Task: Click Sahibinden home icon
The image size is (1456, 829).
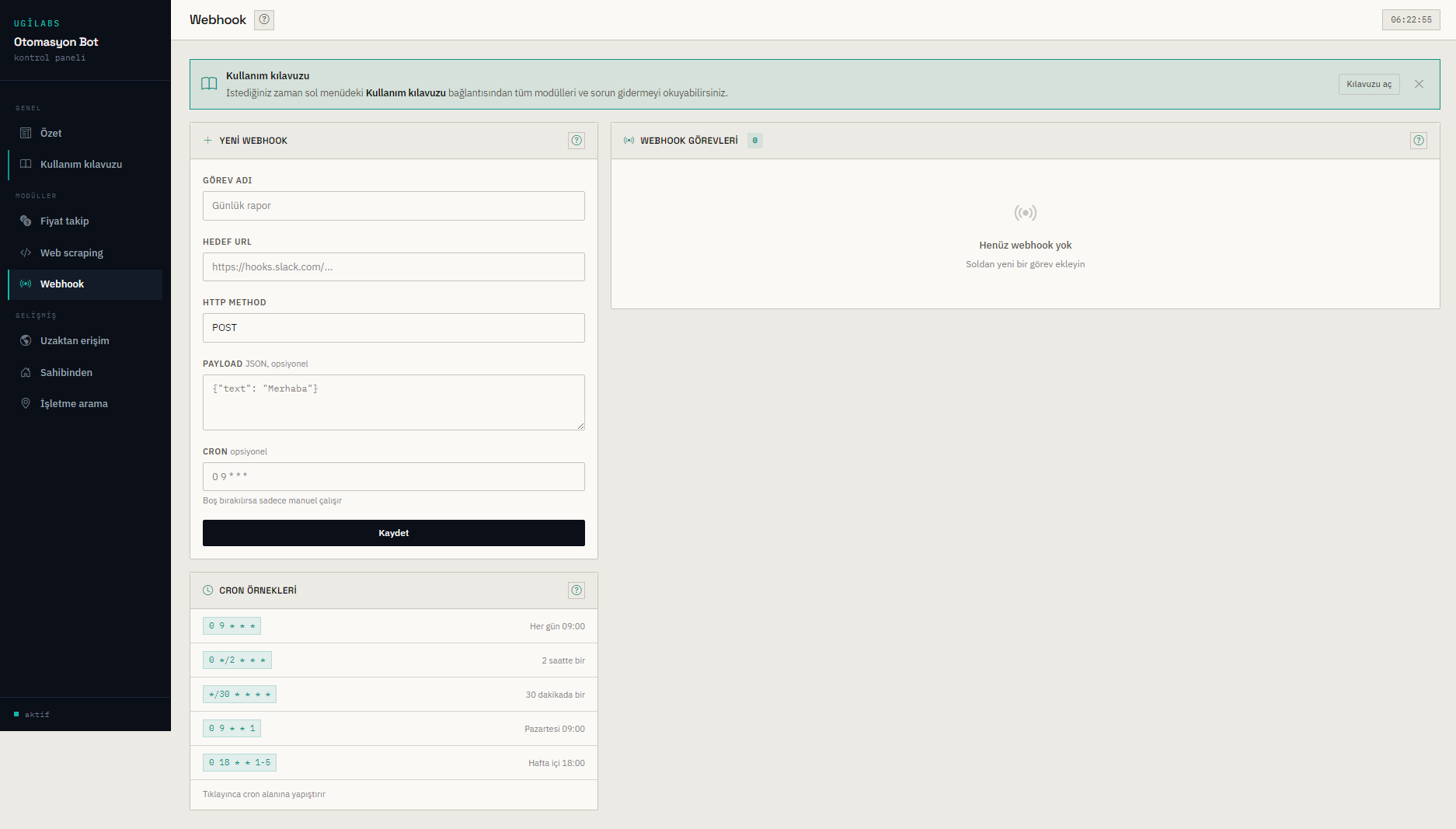Action: 26,372
